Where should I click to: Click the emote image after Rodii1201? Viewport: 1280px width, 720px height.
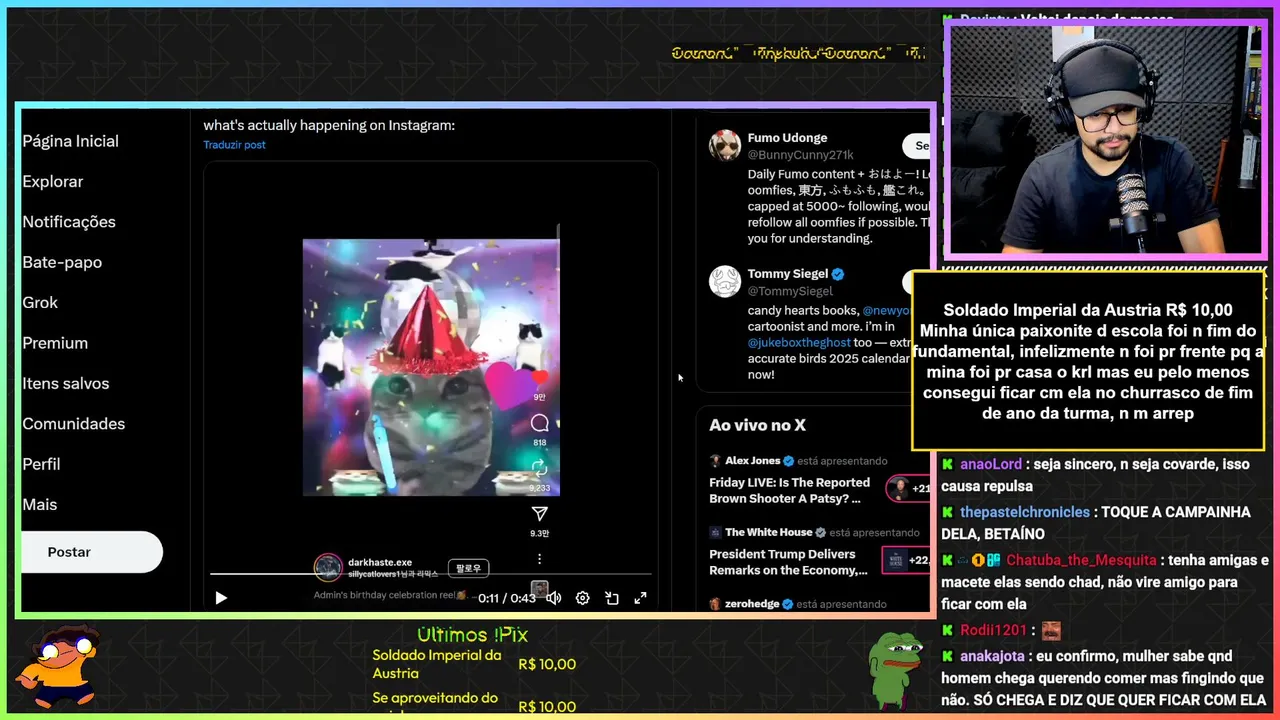pyautogui.click(x=1051, y=631)
